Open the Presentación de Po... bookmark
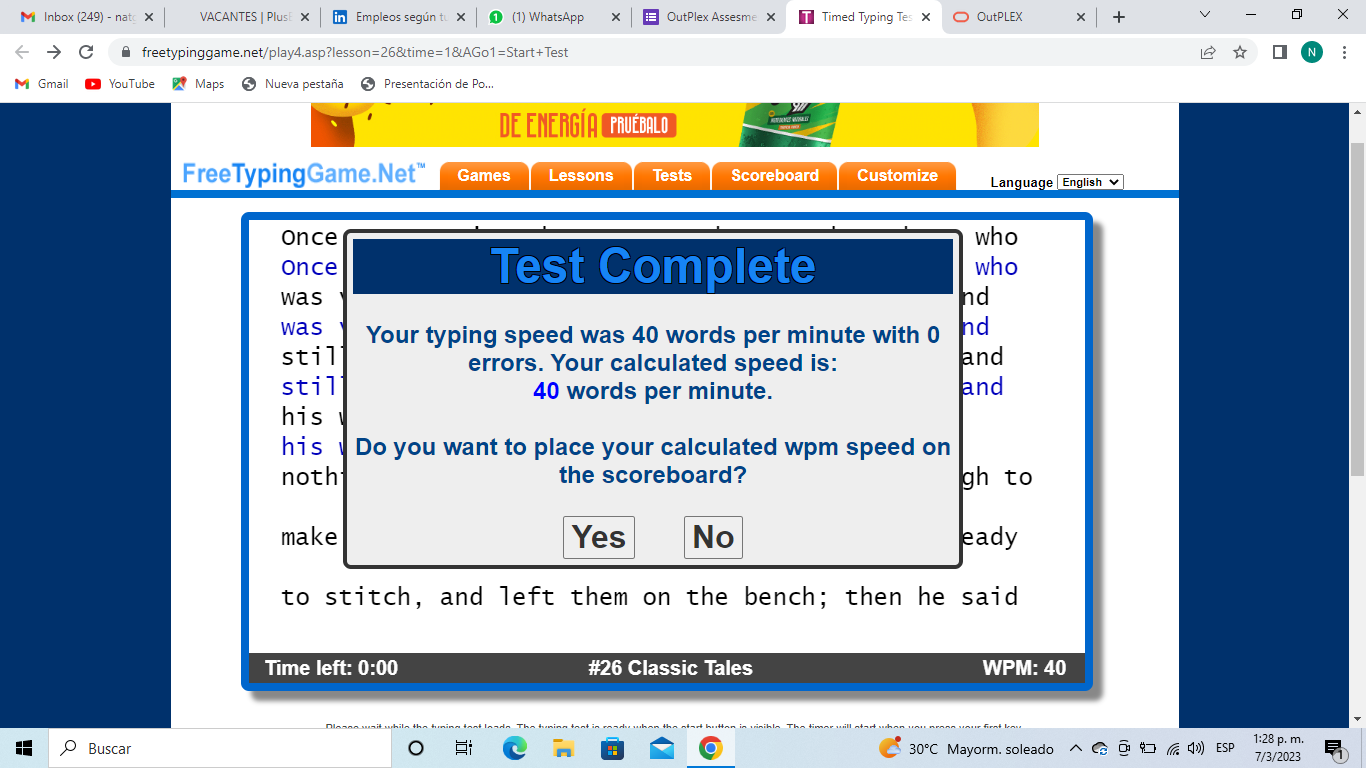Image resolution: width=1366 pixels, height=768 pixels. [427, 84]
